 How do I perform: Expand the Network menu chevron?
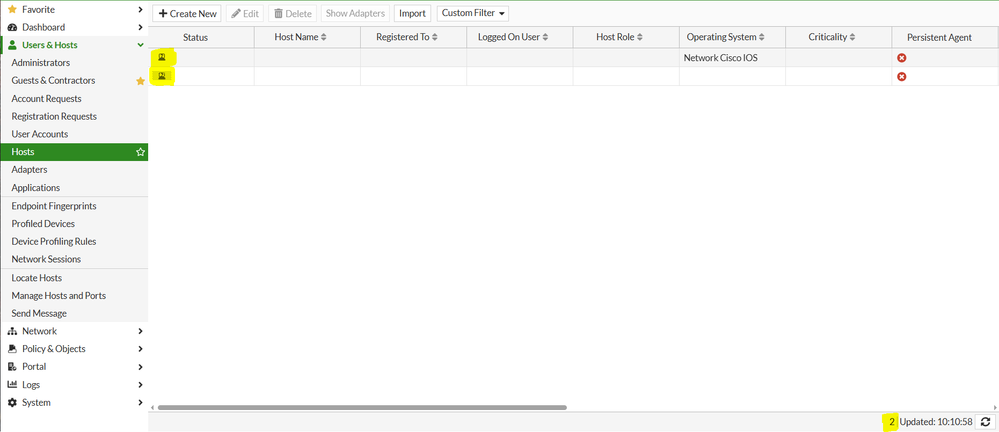tap(140, 331)
